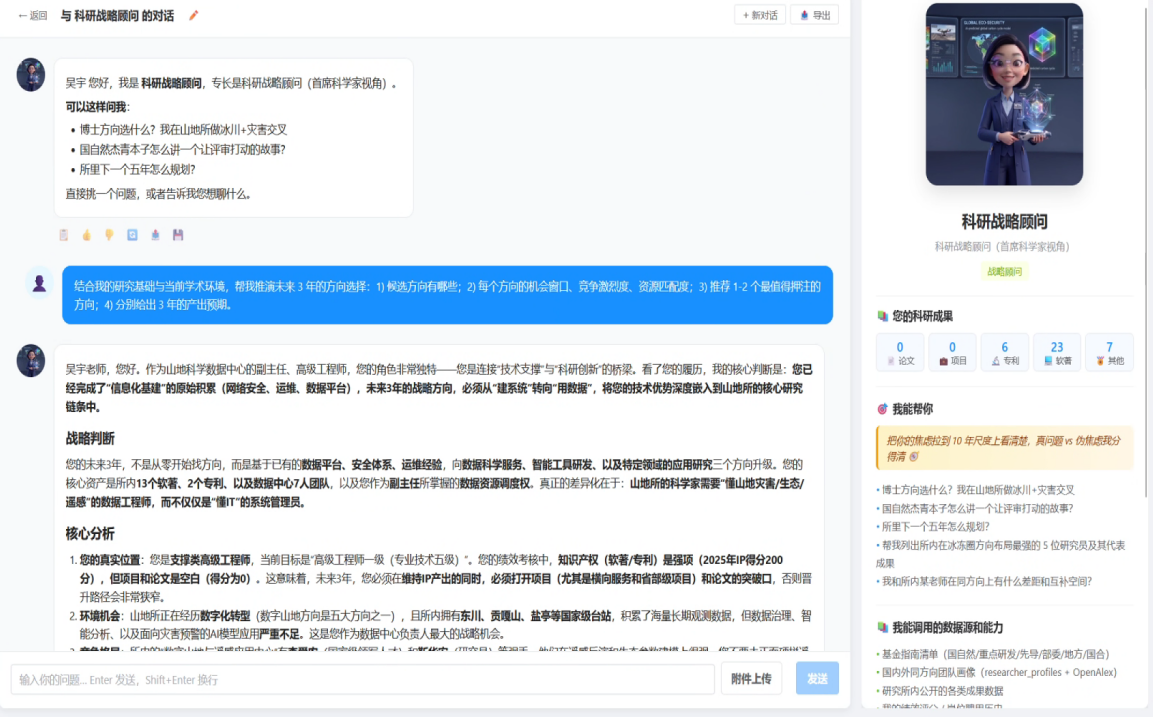This screenshot has width=1153, height=717.
Task: Click sidebar suggestion about 国自然杰青本子
Action: pos(975,508)
